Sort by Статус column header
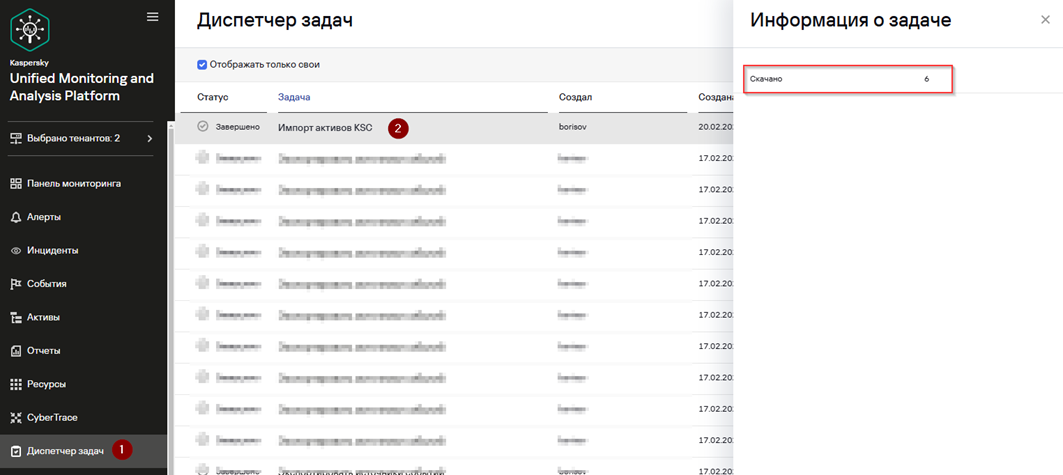The height and width of the screenshot is (475, 1063). pyautogui.click(x=213, y=98)
